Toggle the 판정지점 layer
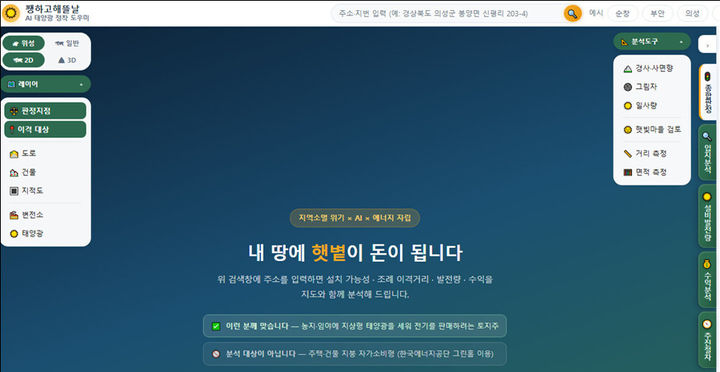Image resolution: width=720 pixels, height=372 pixels. pyautogui.click(x=45, y=111)
